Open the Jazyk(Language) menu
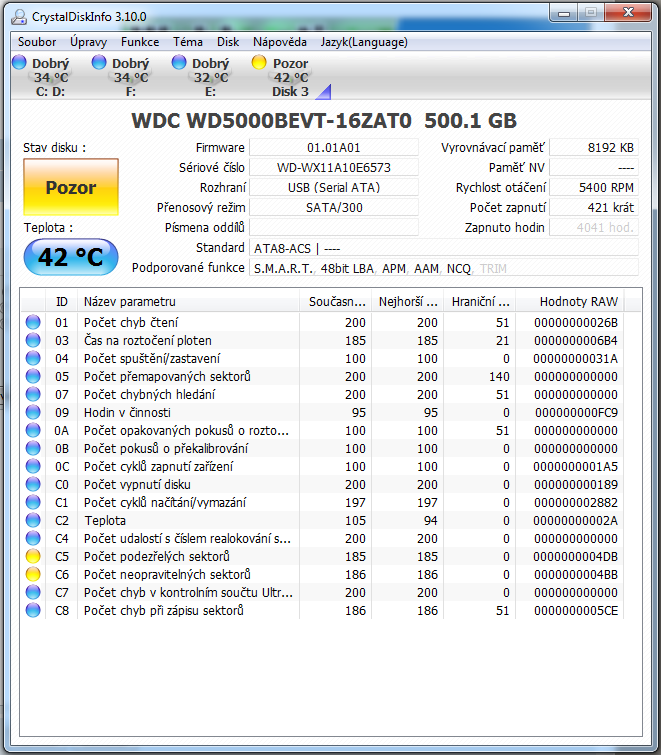Screen dimensions: 661x755 364,42
